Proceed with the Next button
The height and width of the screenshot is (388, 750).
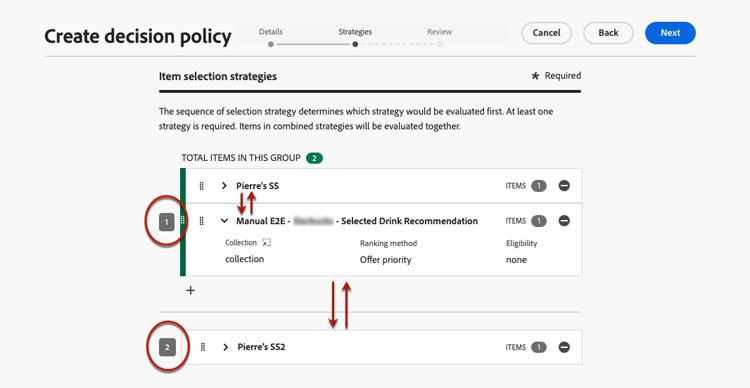click(670, 33)
